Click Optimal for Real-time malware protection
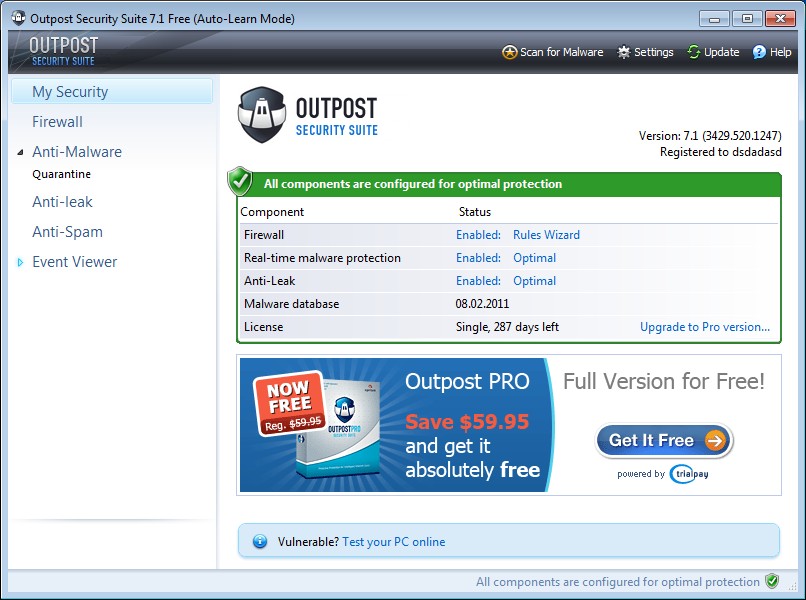 coord(535,258)
